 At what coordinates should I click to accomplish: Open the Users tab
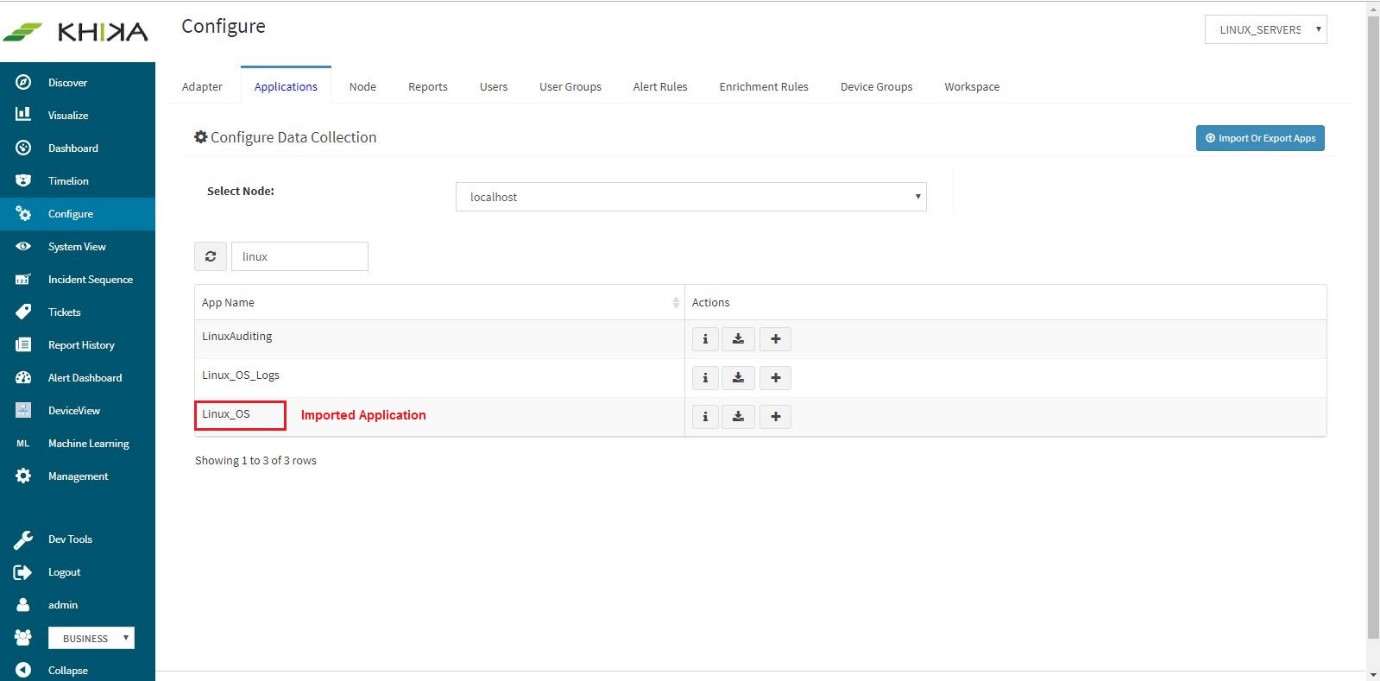coord(494,87)
